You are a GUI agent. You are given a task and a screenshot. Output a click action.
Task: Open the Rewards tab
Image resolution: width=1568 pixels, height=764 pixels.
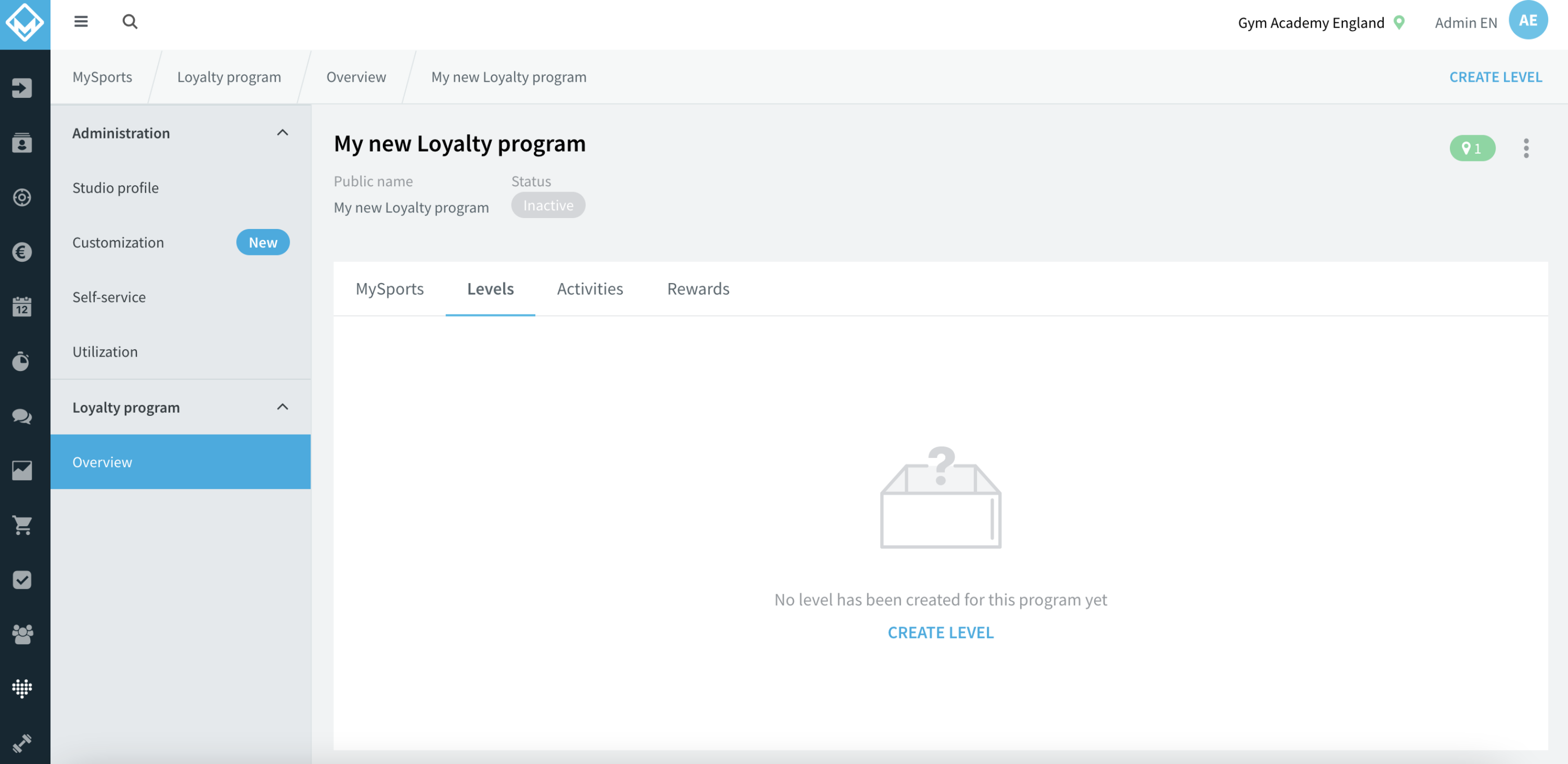click(x=698, y=288)
